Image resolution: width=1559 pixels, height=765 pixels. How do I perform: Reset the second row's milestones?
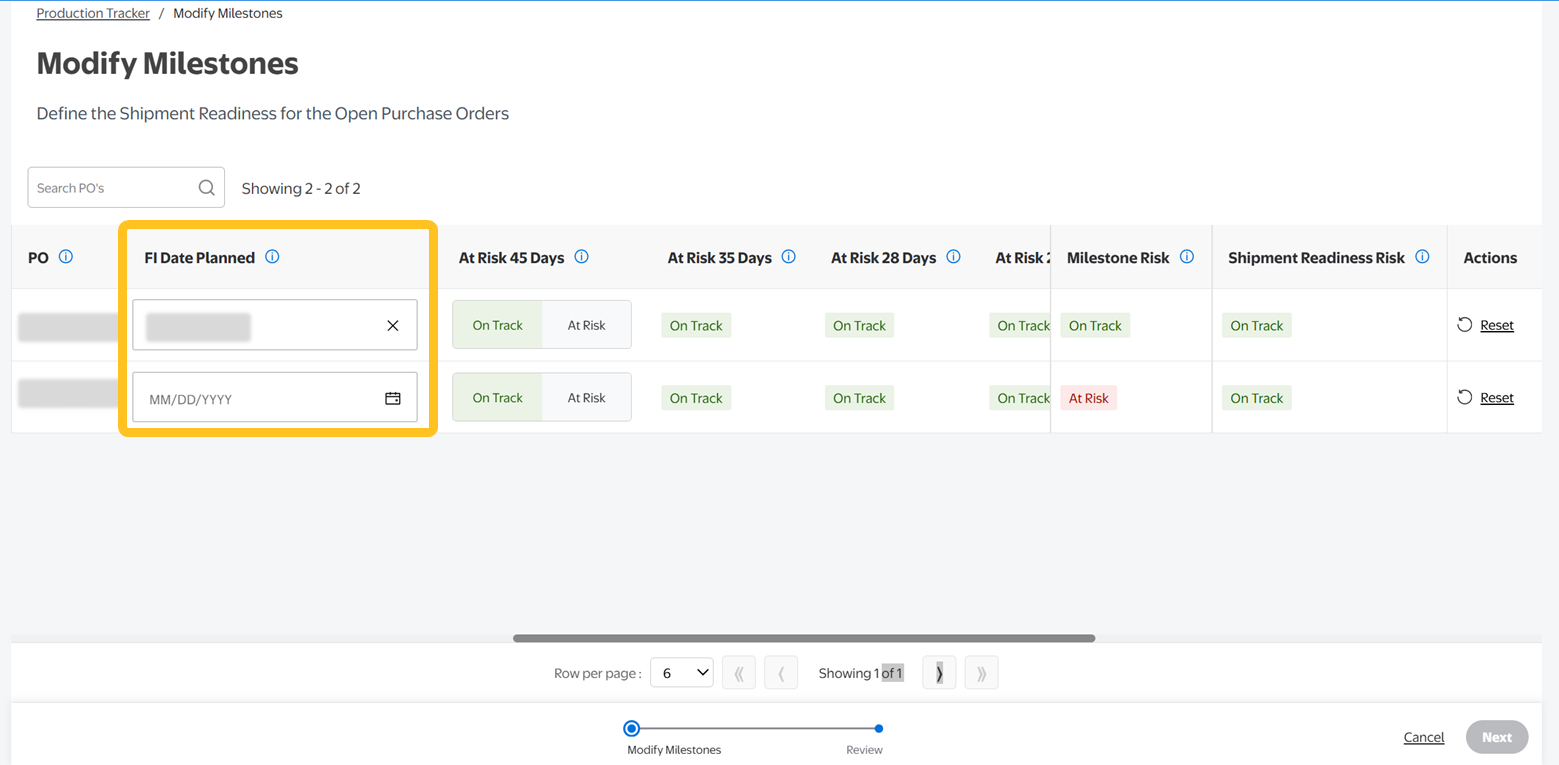(x=1485, y=398)
